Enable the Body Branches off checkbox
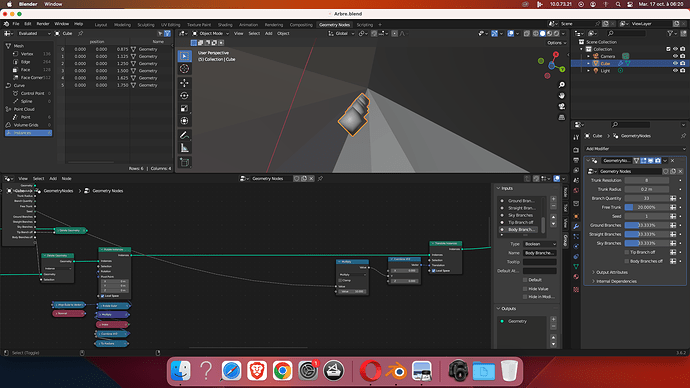 [627, 261]
